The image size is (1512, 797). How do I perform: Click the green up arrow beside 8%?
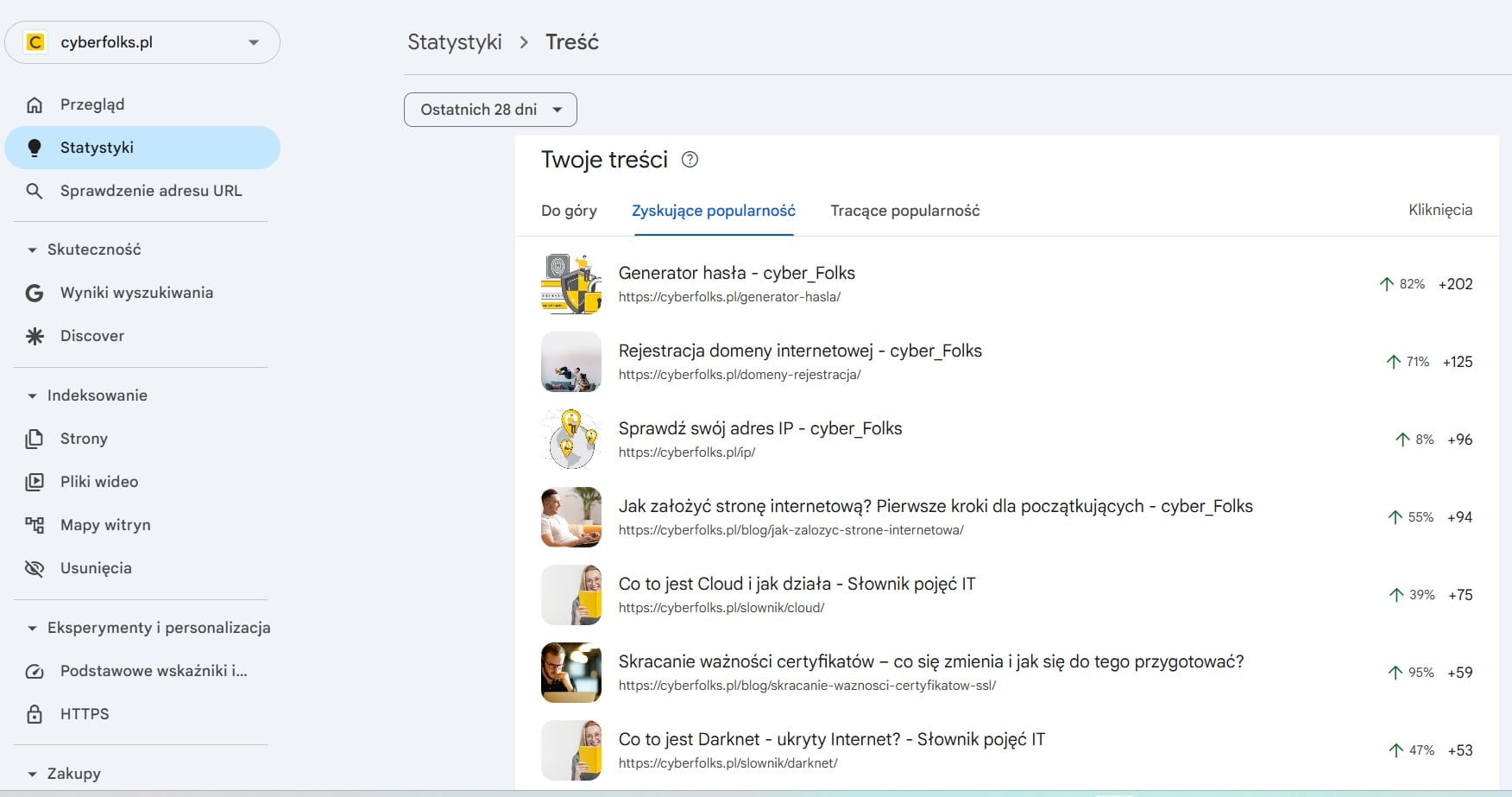pos(1402,440)
